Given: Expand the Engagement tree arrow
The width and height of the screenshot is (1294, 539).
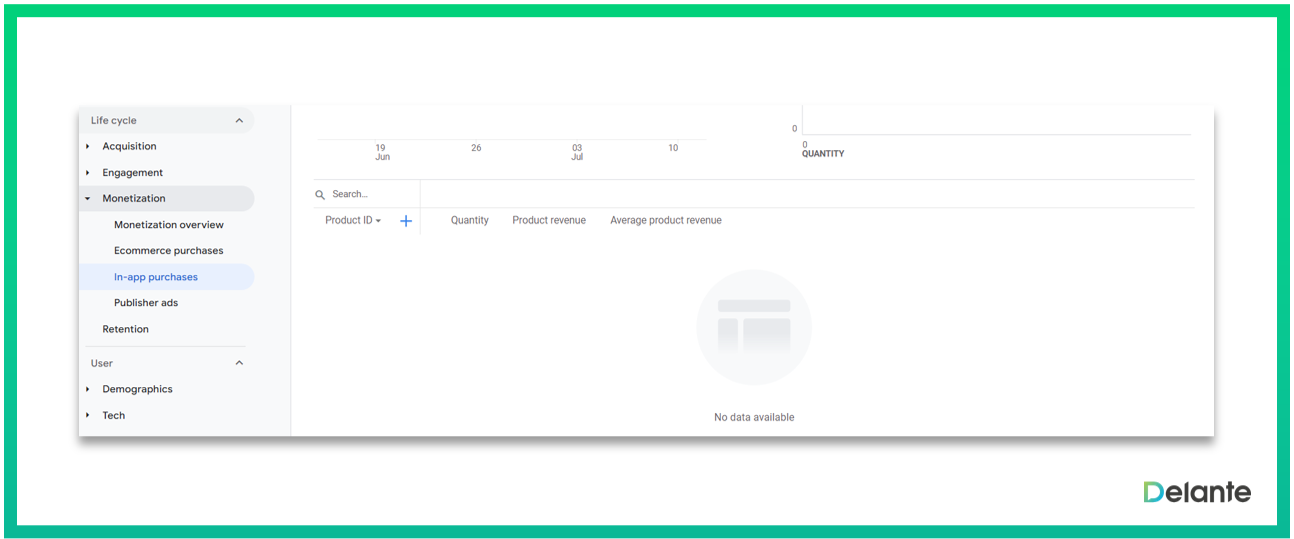Looking at the screenshot, I should [88, 173].
